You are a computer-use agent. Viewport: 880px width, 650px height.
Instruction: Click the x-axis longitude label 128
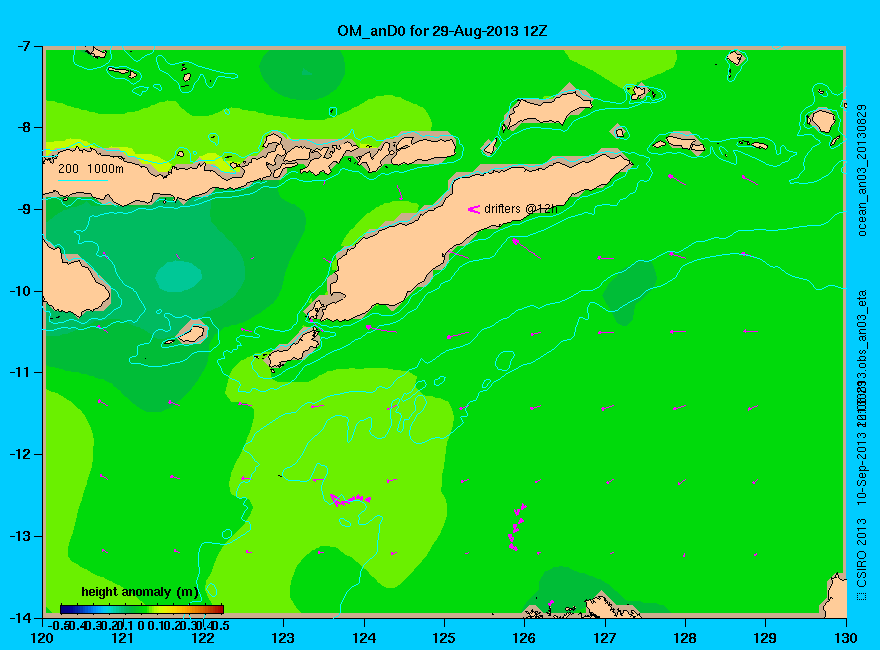(685, 638)
